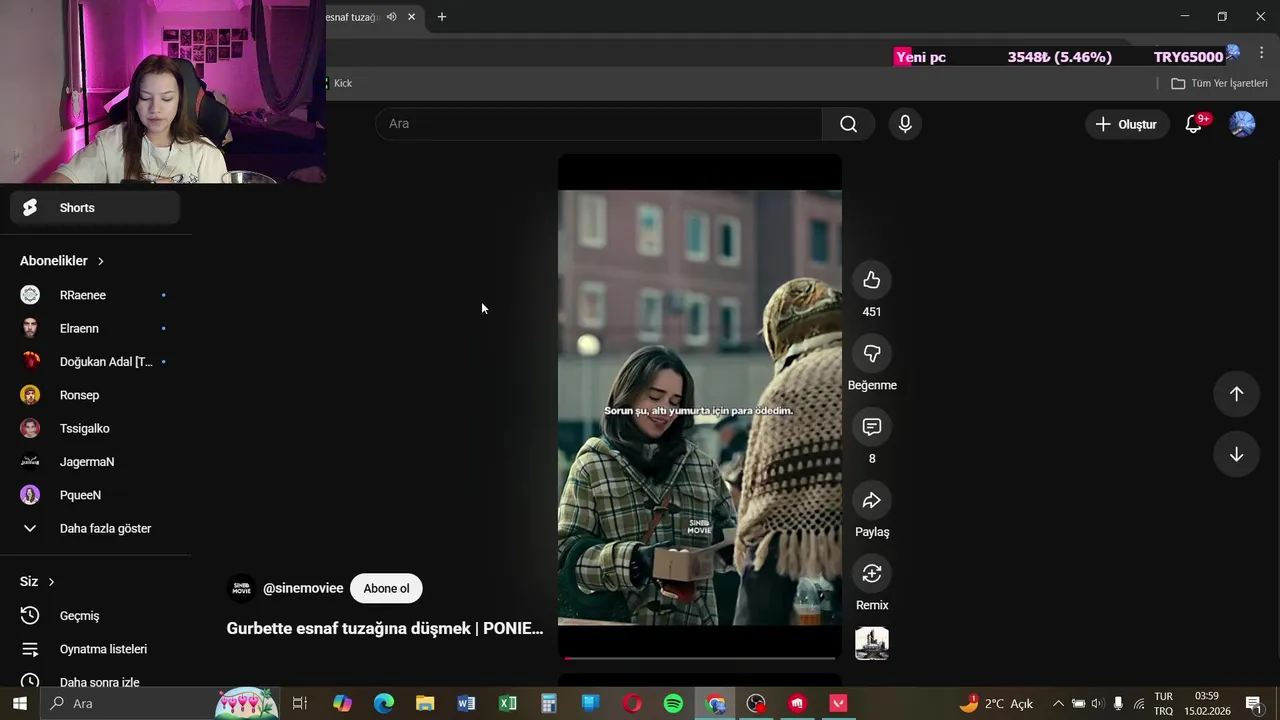Open the clock showing 03:59
Viewport: 1280px width, 720px height.
[1207, 704]
